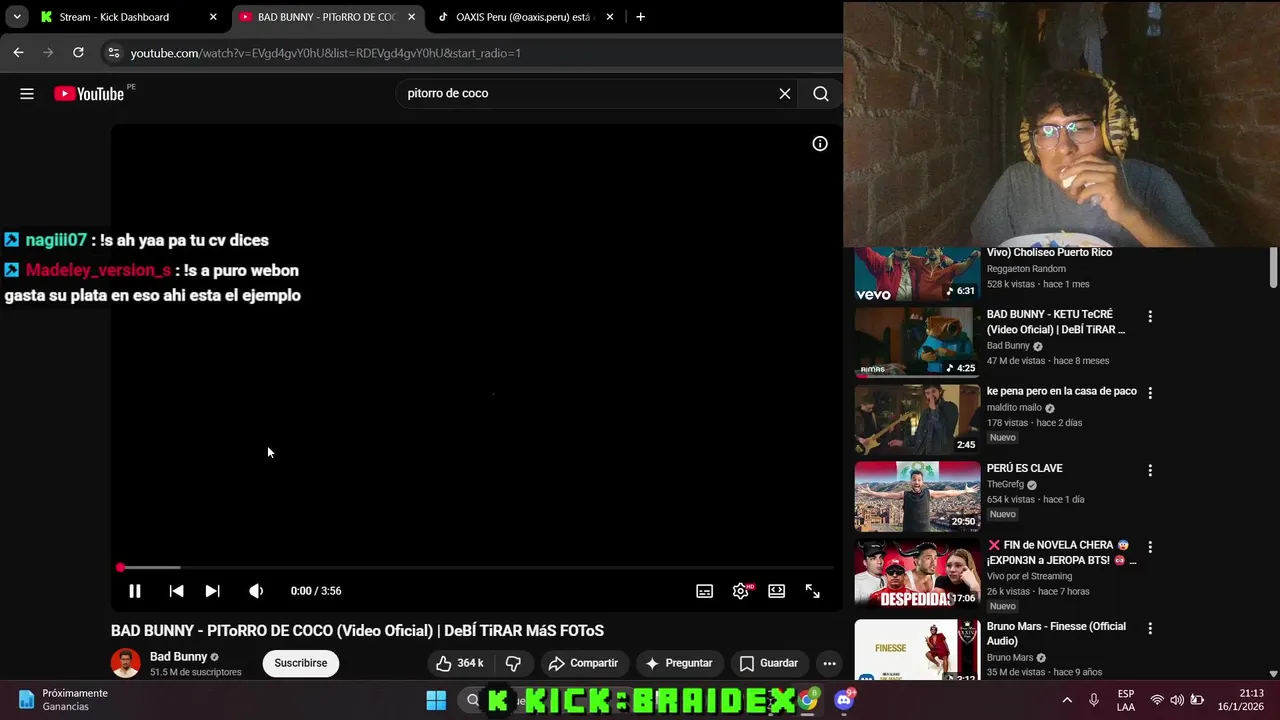Viewport: 1280px width, 720px height.
Task: Toggle theater mode on the player
Action: tap(777, 591)
